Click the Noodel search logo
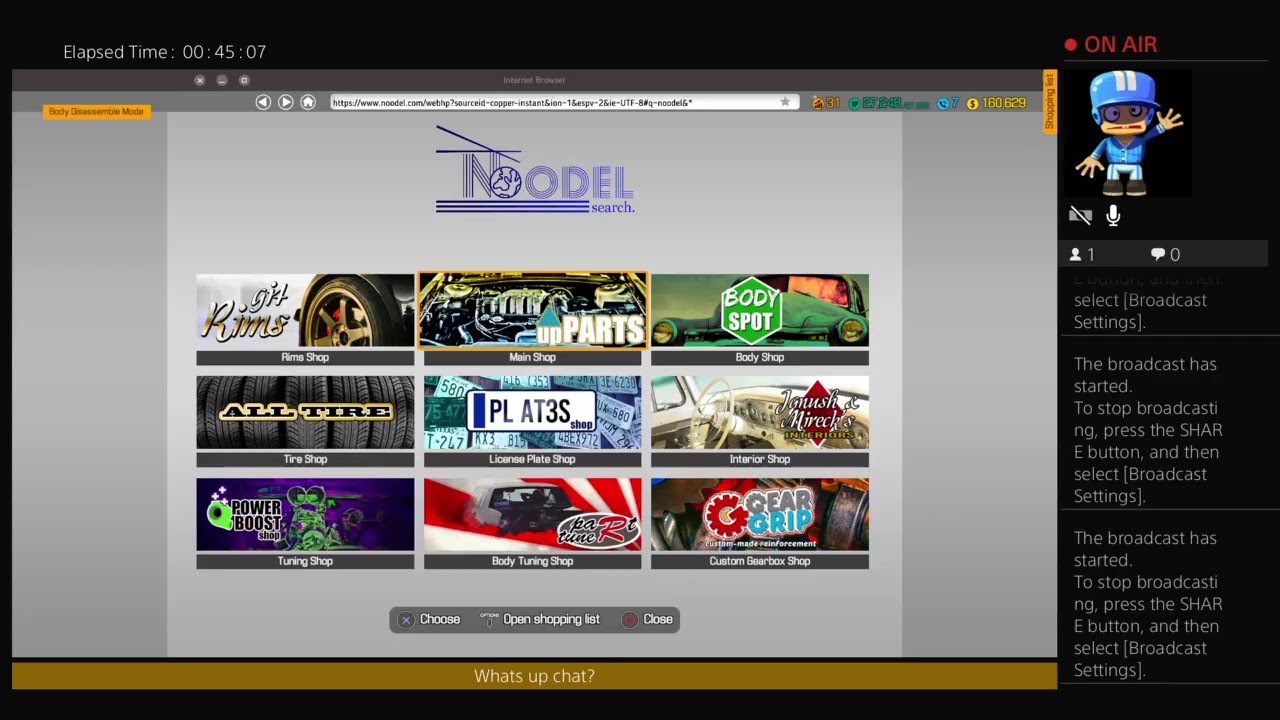The width and height of the screenshot is (1280, 720). point(535,170)
